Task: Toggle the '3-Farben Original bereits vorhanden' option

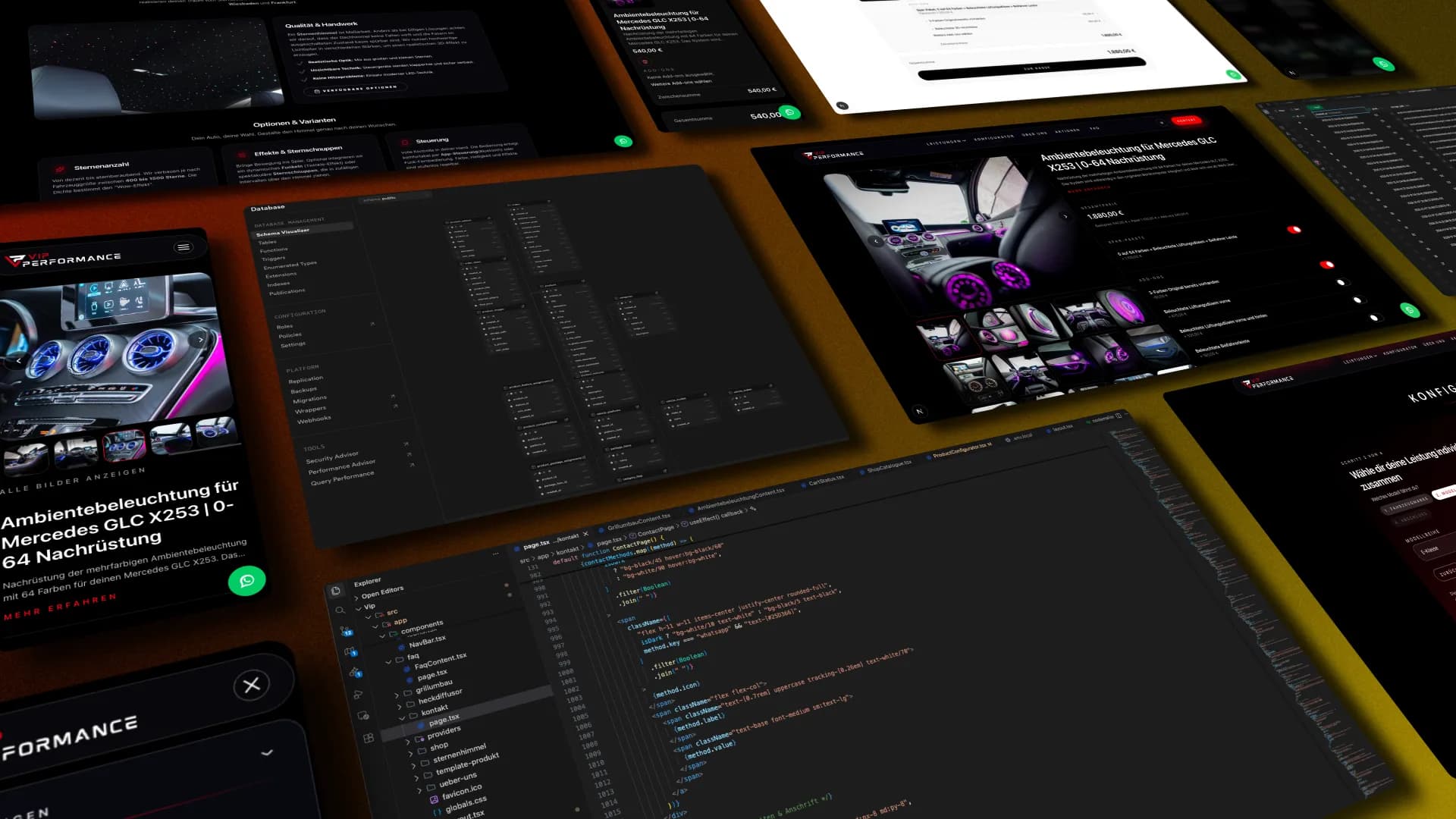Action: pos(1342,282)
